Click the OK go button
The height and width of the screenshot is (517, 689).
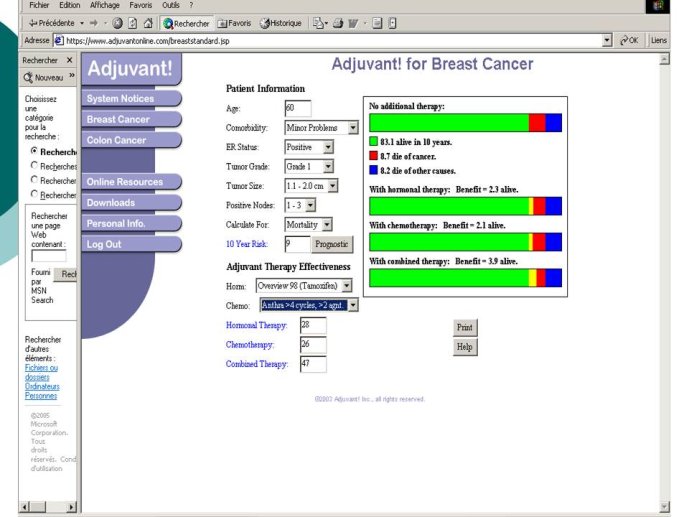point(629,40)
